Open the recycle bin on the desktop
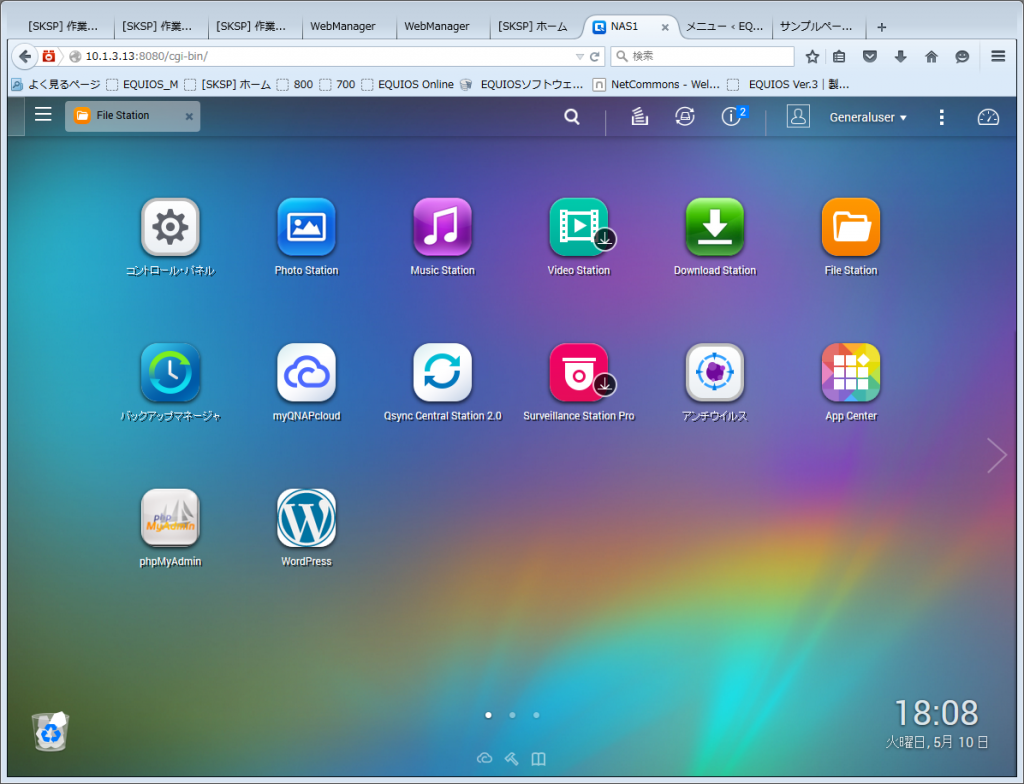Viewport: 1024px width, 784px height. click(x=50, y=731)
